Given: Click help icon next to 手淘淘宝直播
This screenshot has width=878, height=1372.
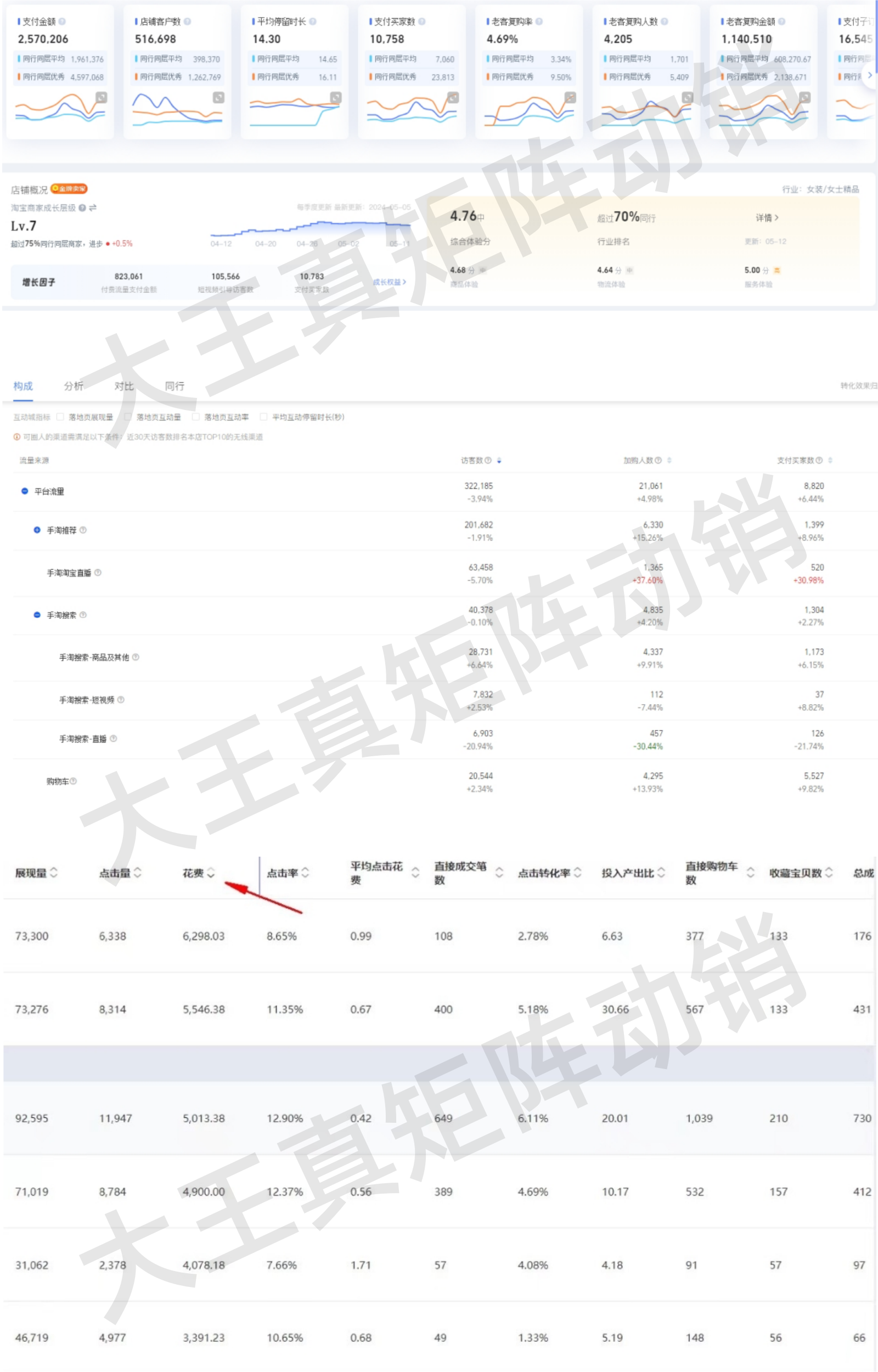Looking at the screenshot, I should pos(98,573).
